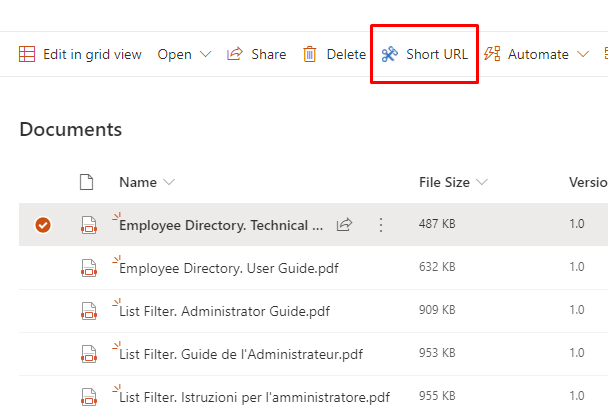Open the File Size column dropdown
This screenshot has width=608, height=409.
coord(482,182)
